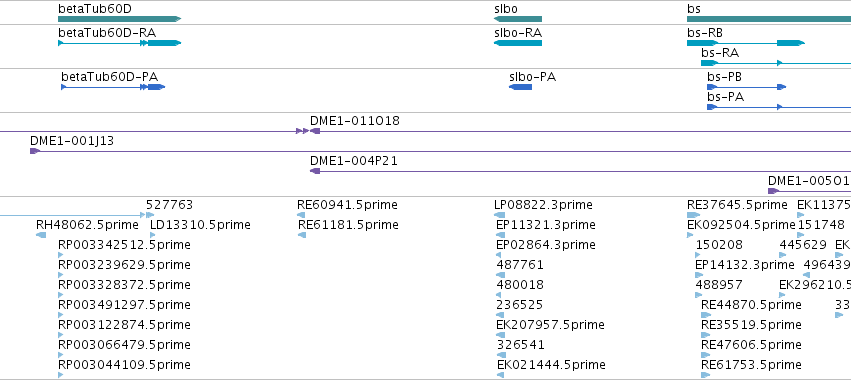Click the bs gene bar
This screenshot has height=380, width=851.
point(769,19)
